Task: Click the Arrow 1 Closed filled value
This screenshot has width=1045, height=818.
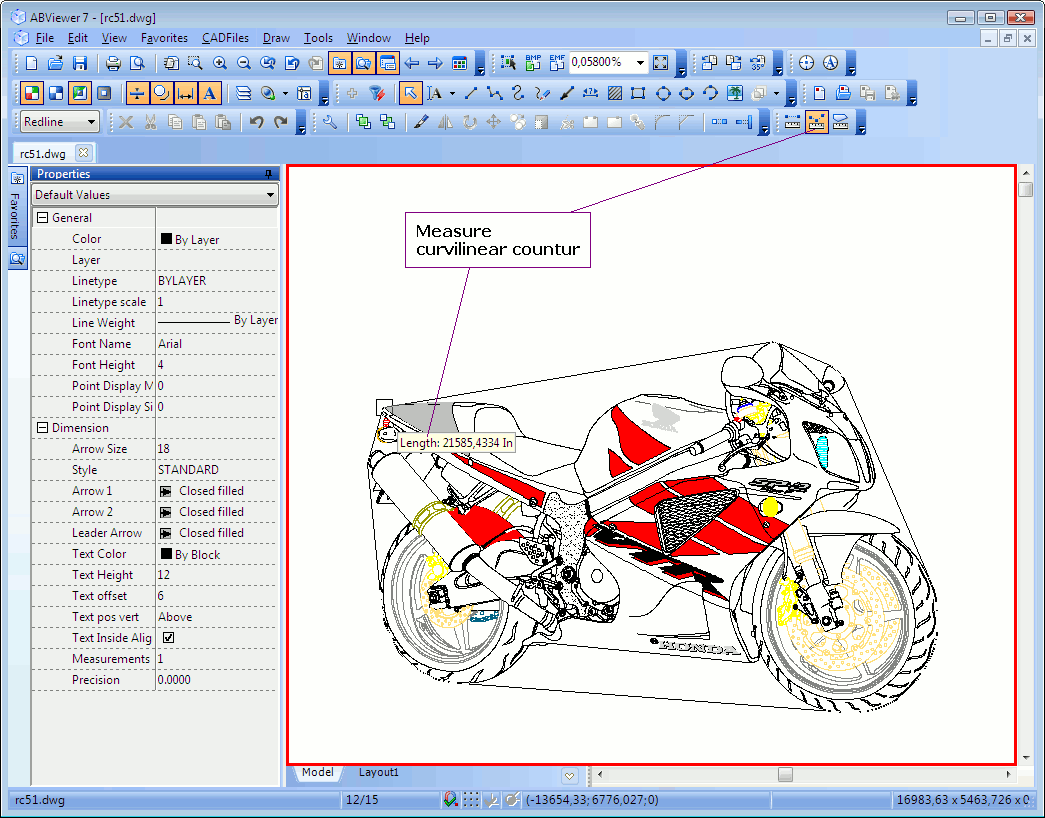Action: (x=217, y=491)
